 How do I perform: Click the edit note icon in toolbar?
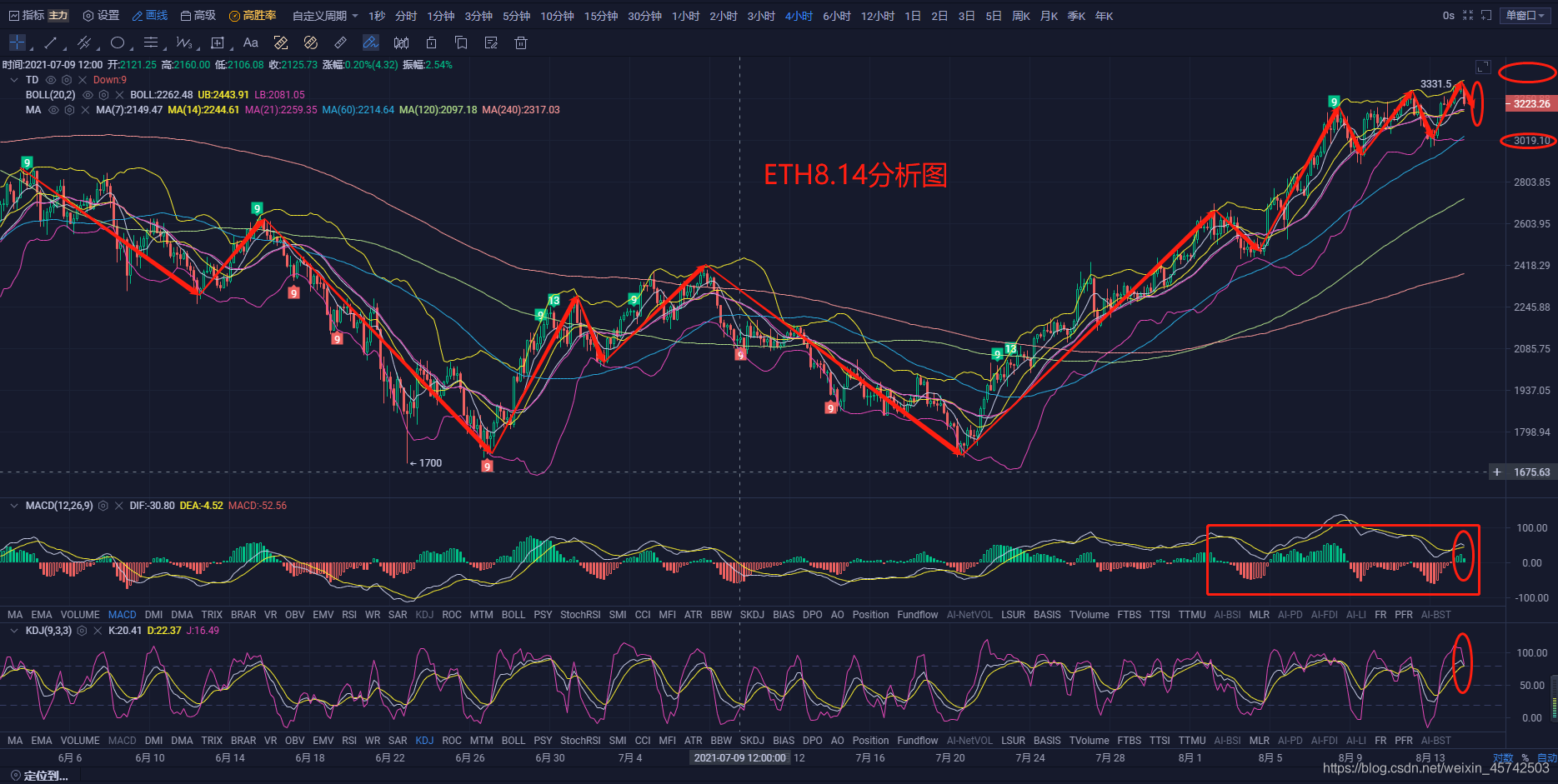coord(491,42)
